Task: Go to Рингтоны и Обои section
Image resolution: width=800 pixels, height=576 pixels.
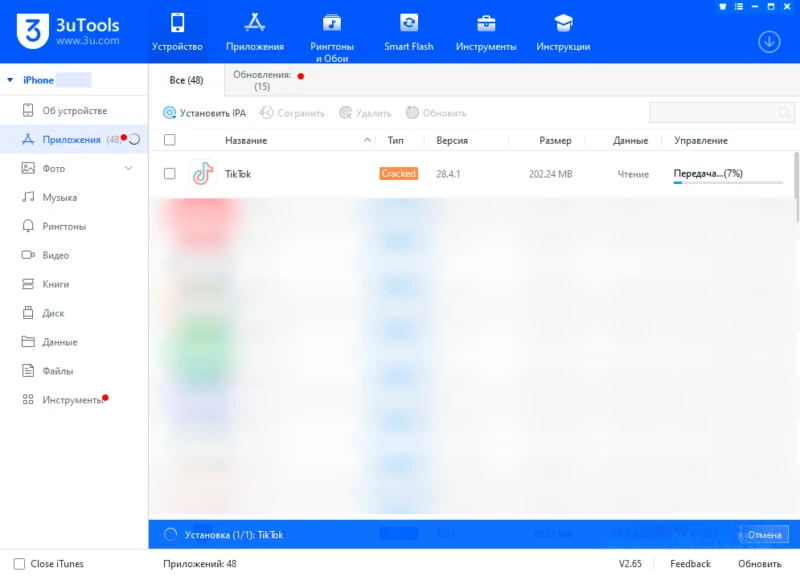Action: click(x=332, y=37)
